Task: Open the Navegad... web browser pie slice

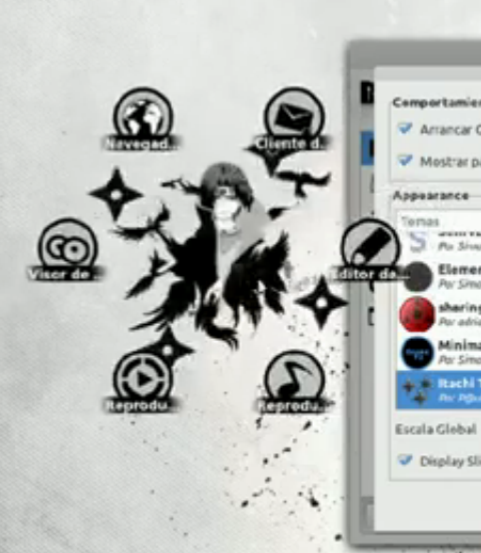Action: (143, 118)
